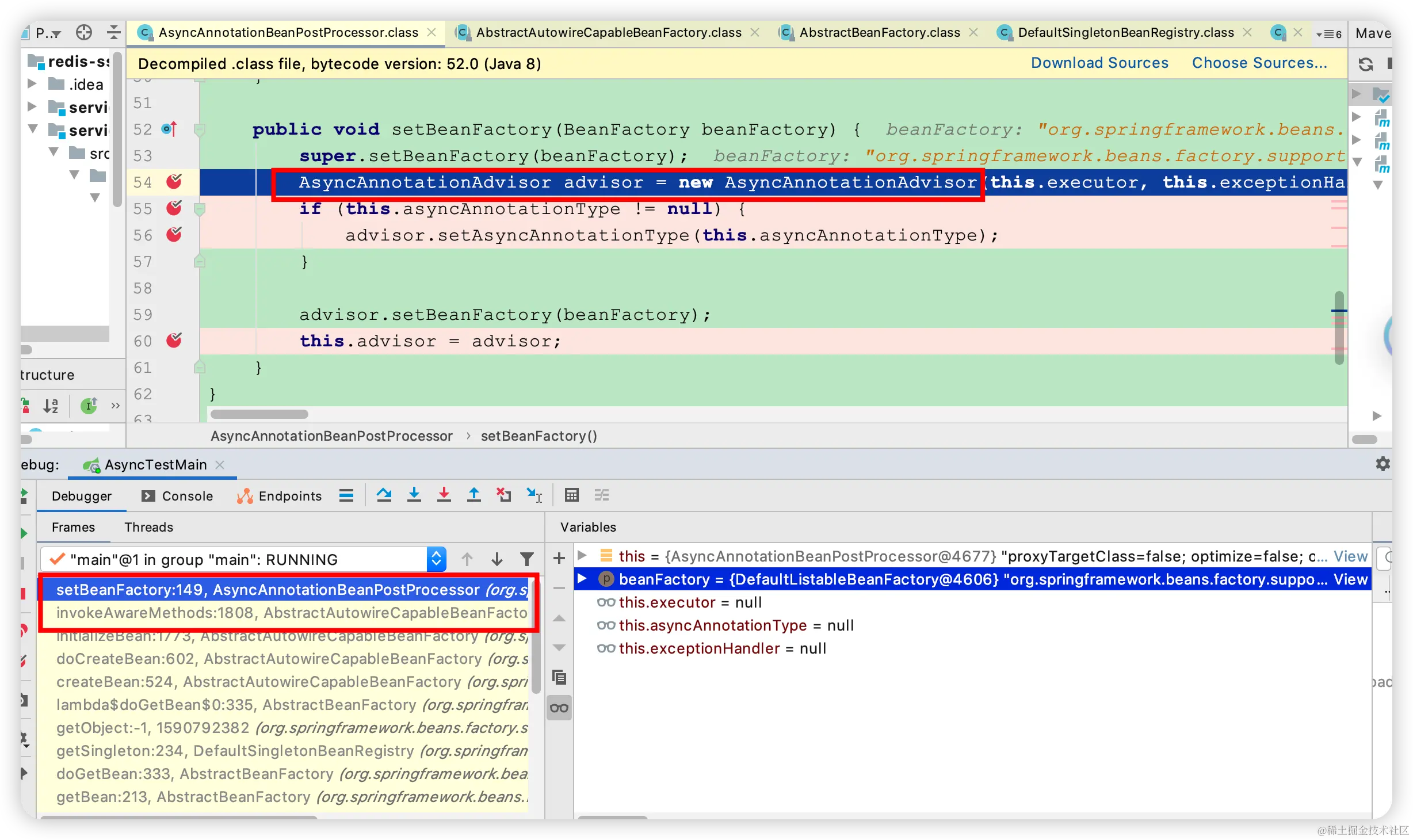1413x840 pixels.
Task: Open the main thread selector dropdown
Action: (x=436, y=559)
